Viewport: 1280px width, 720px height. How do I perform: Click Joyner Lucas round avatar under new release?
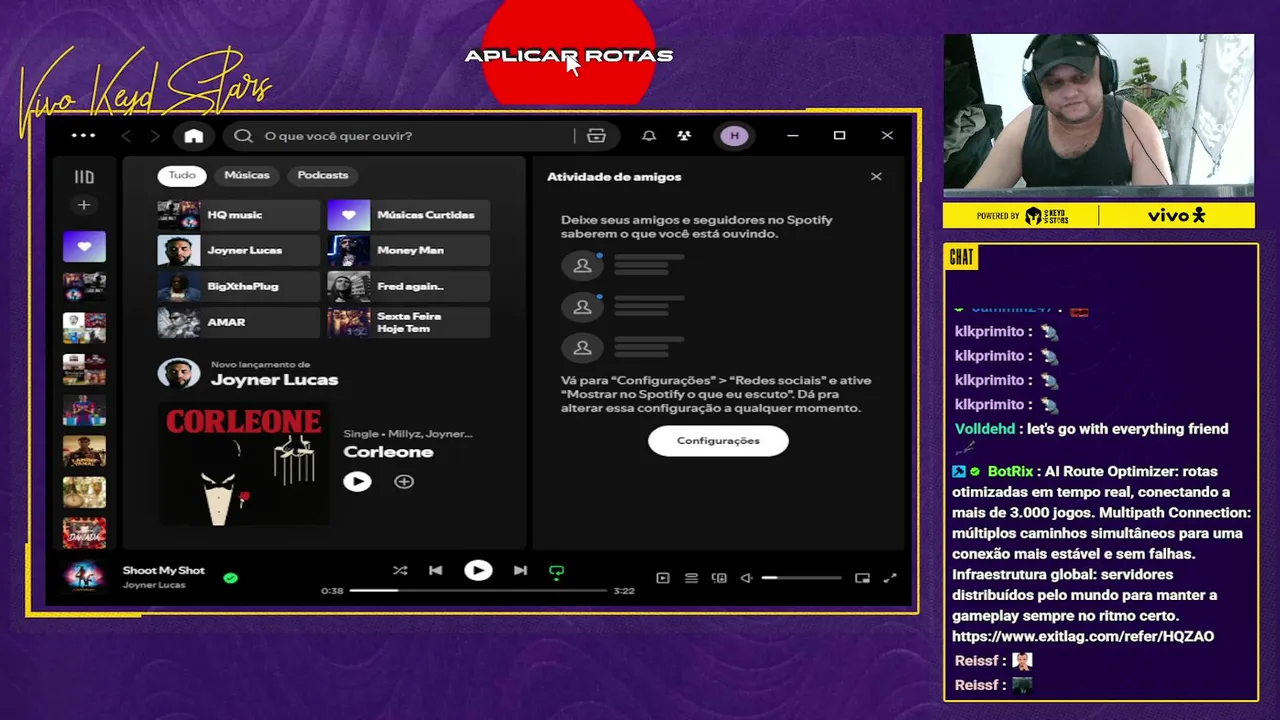[179, 373]
